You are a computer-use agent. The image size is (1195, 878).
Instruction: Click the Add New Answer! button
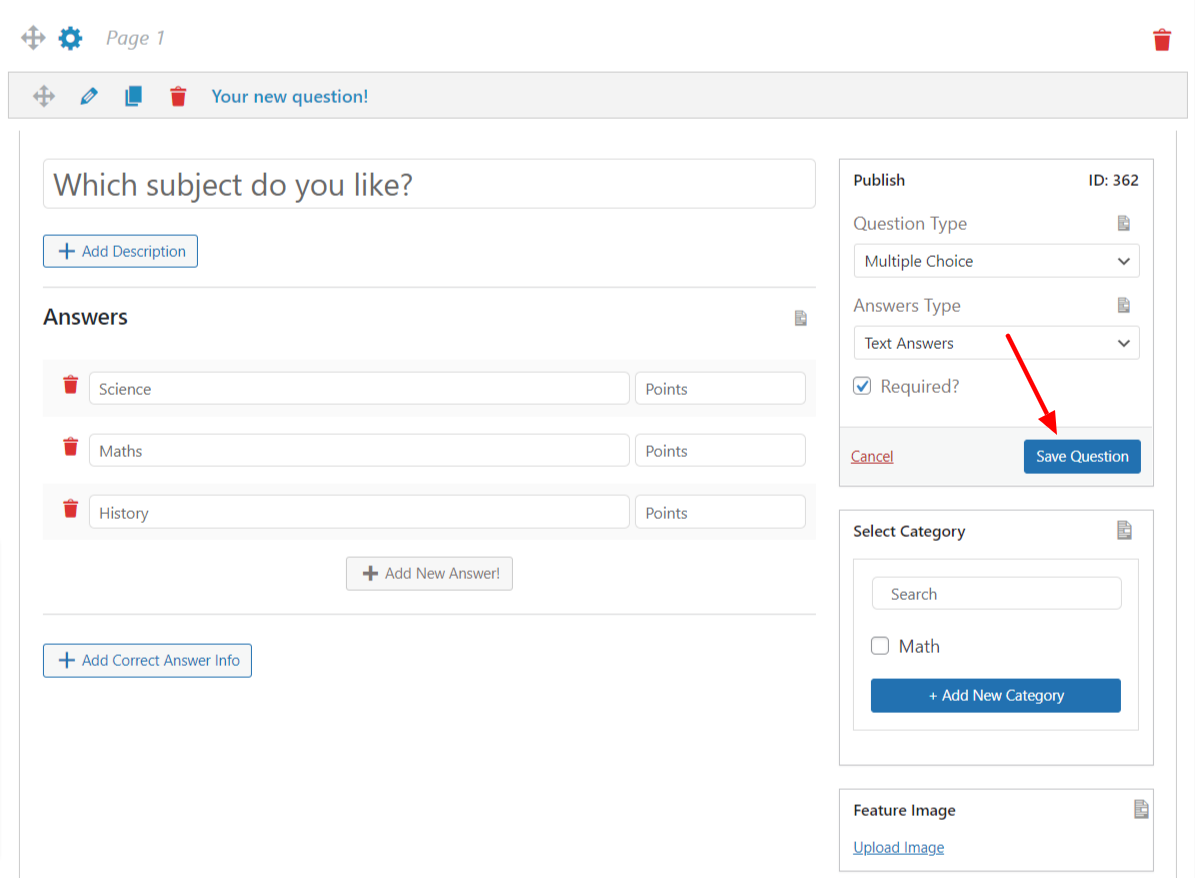pos(429,573)
